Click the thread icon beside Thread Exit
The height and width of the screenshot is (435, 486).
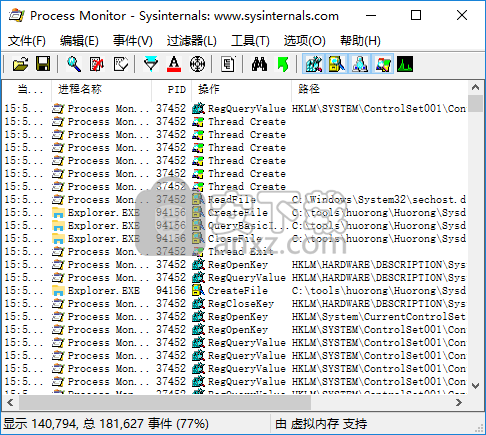[x=198, y=252]
